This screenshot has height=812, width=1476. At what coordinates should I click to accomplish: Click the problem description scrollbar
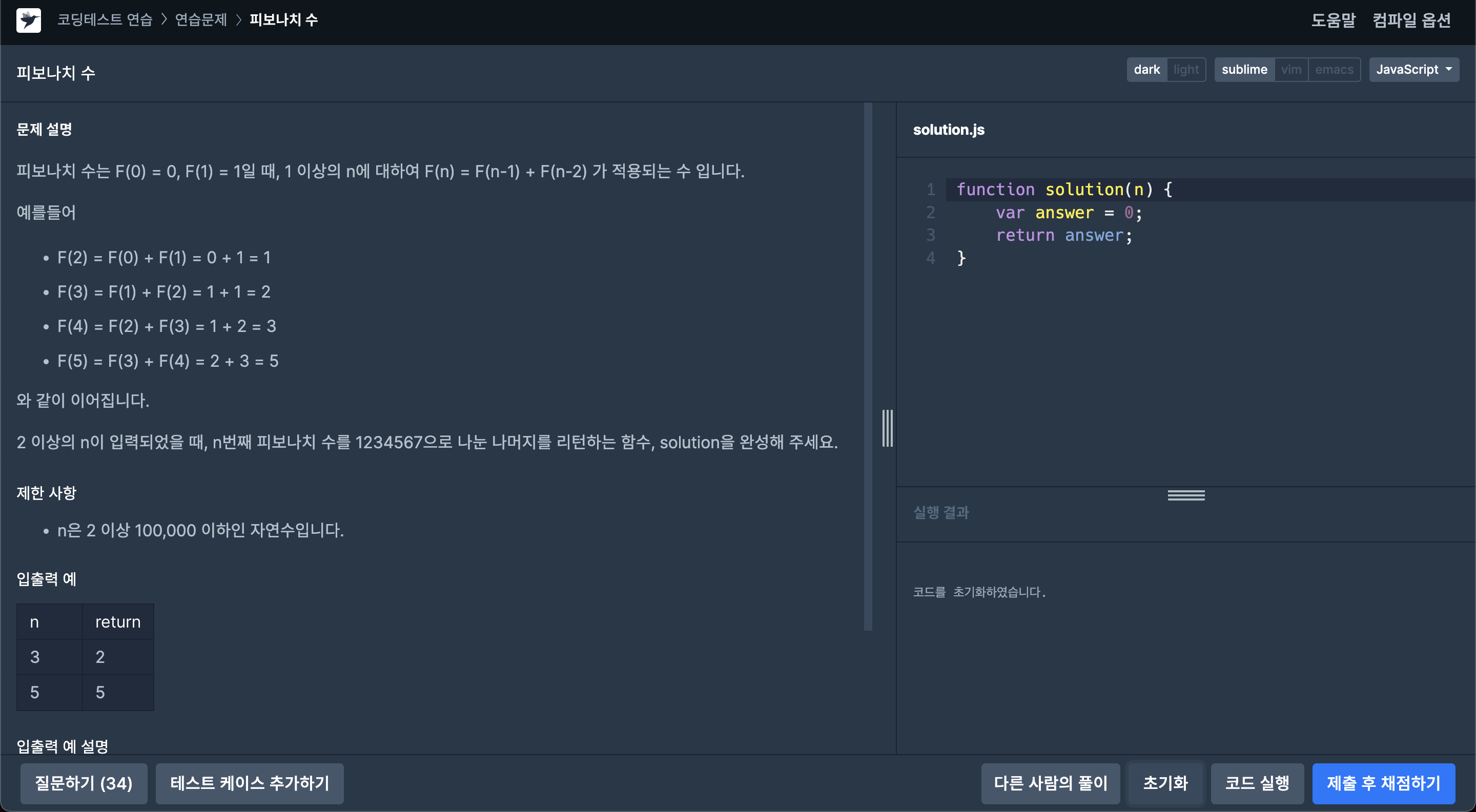click(868, 366)
